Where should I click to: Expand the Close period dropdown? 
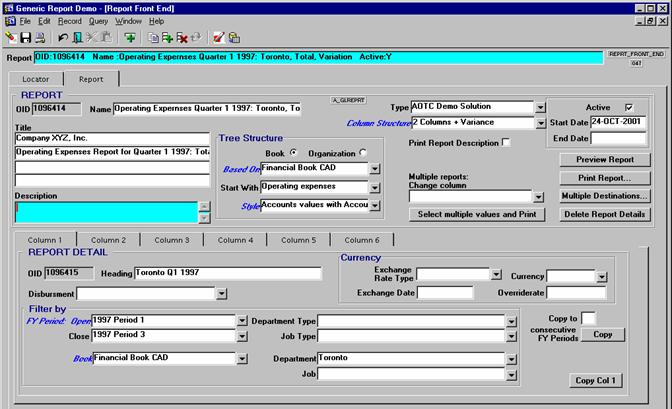click(242, 336)
